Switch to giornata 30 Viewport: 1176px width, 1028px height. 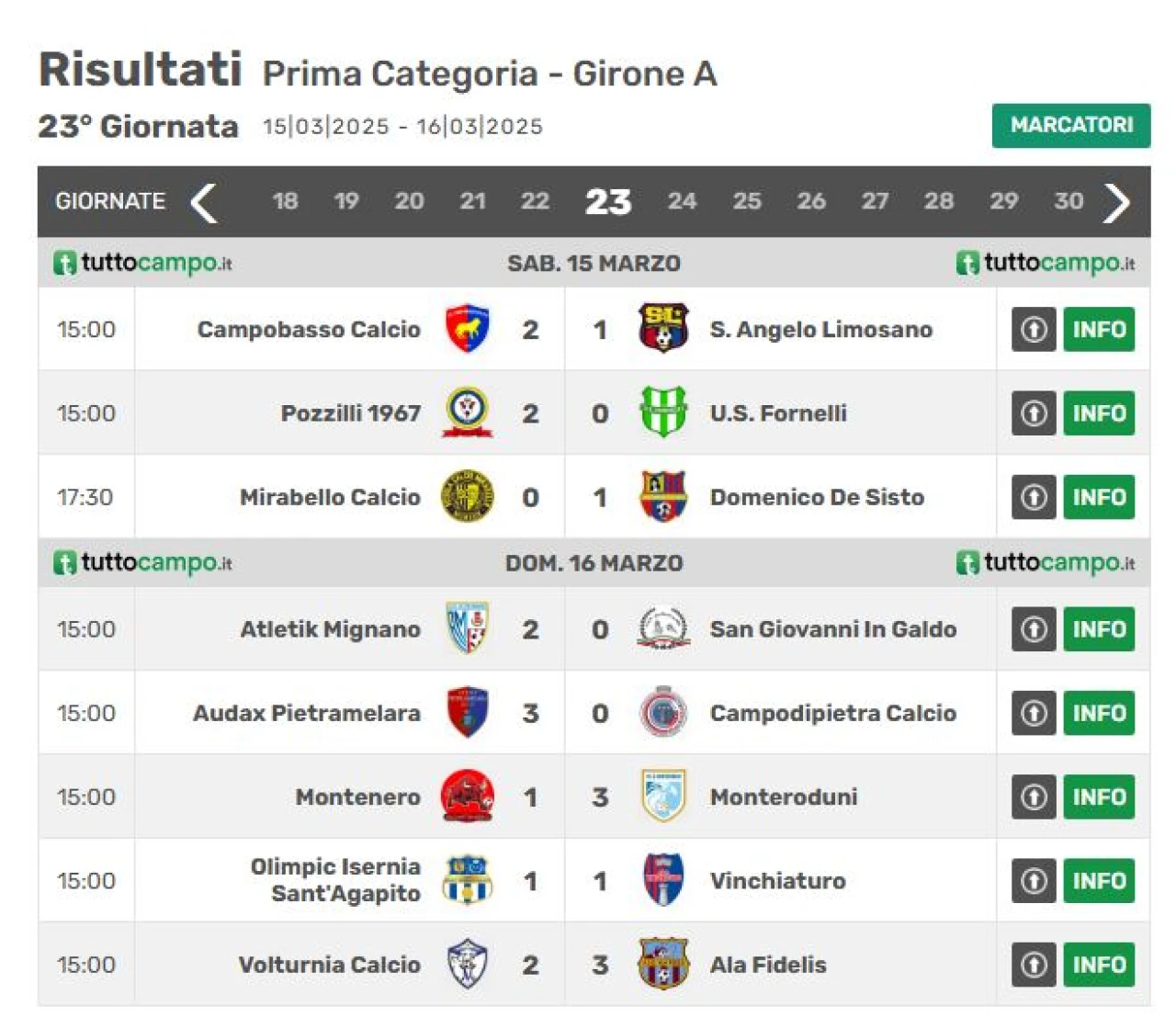point(1068,201)
